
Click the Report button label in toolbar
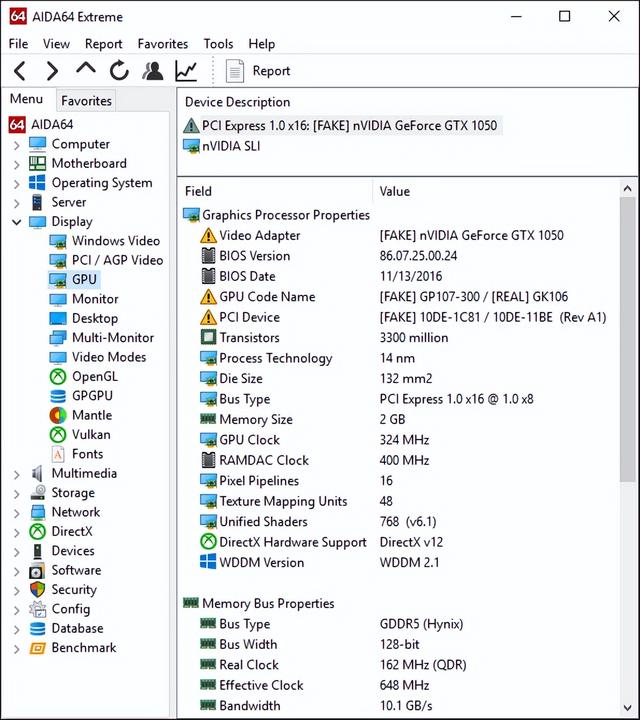[x=271, y=71]
